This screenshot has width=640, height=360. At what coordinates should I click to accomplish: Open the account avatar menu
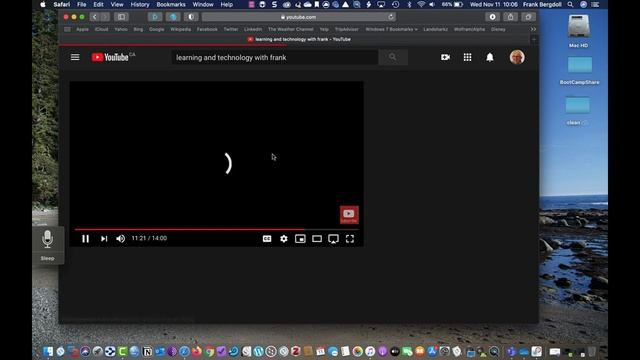tap(517, 57)
